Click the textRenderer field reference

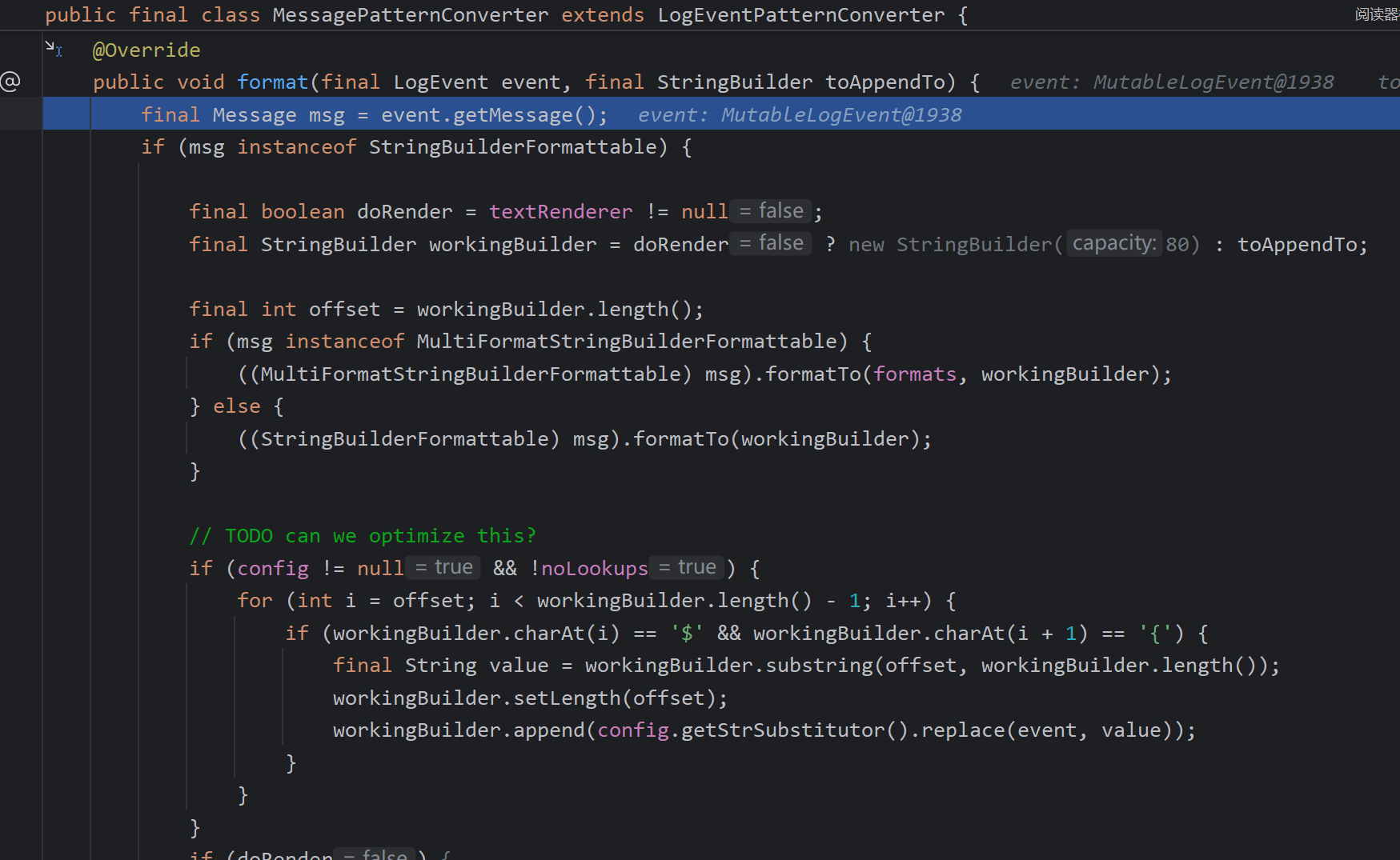561,212
